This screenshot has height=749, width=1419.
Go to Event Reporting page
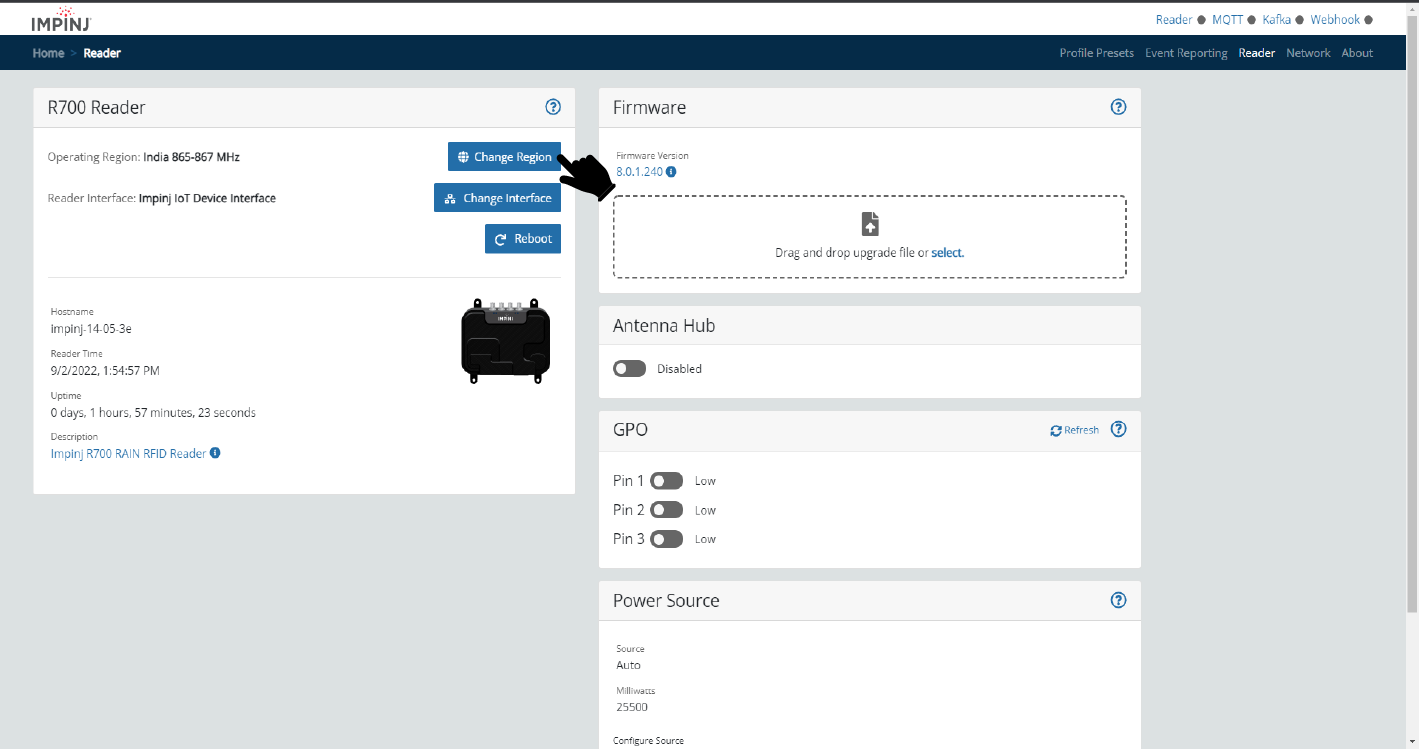[x=1185, y=53]
